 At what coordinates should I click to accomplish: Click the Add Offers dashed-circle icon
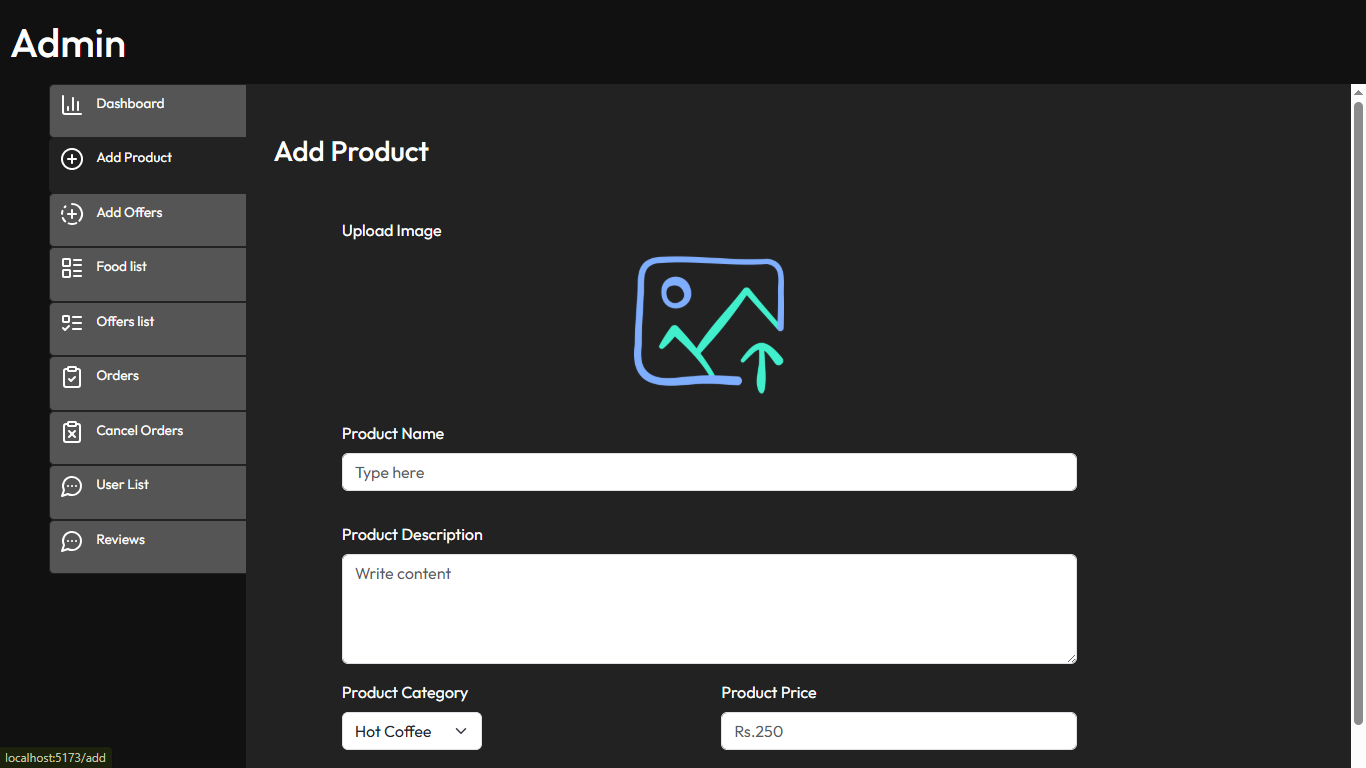(x=72, y=214)
